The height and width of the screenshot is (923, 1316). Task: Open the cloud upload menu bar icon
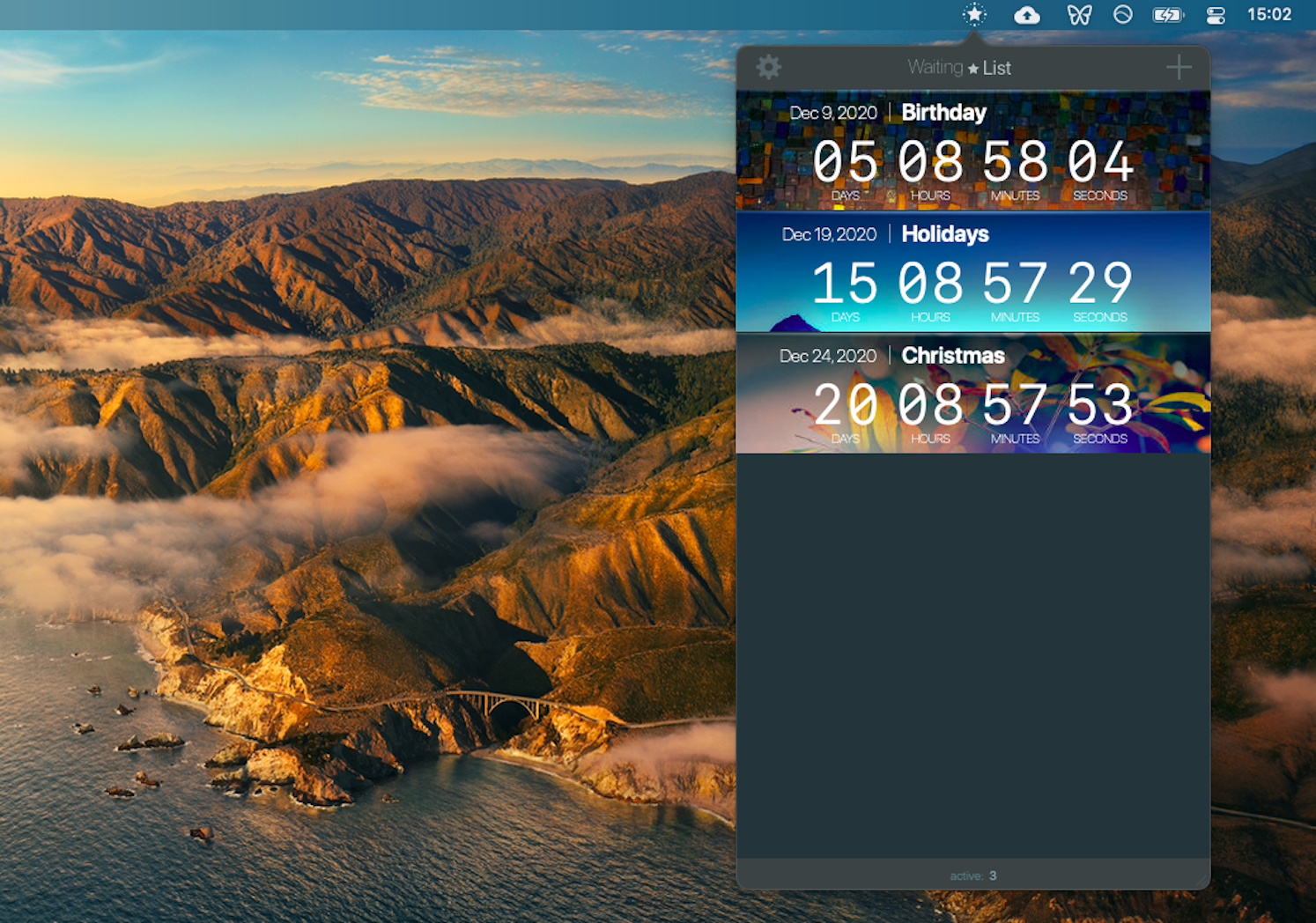1027,14
